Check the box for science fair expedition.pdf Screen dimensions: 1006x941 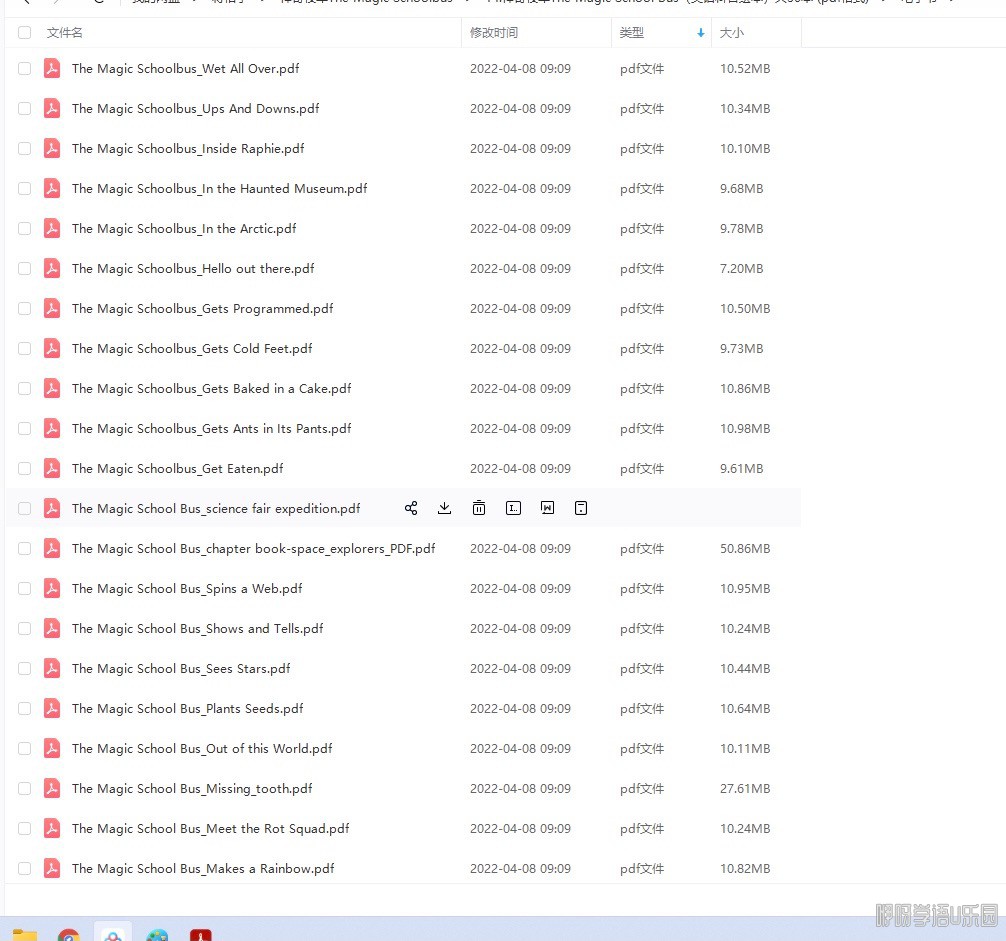24,509
